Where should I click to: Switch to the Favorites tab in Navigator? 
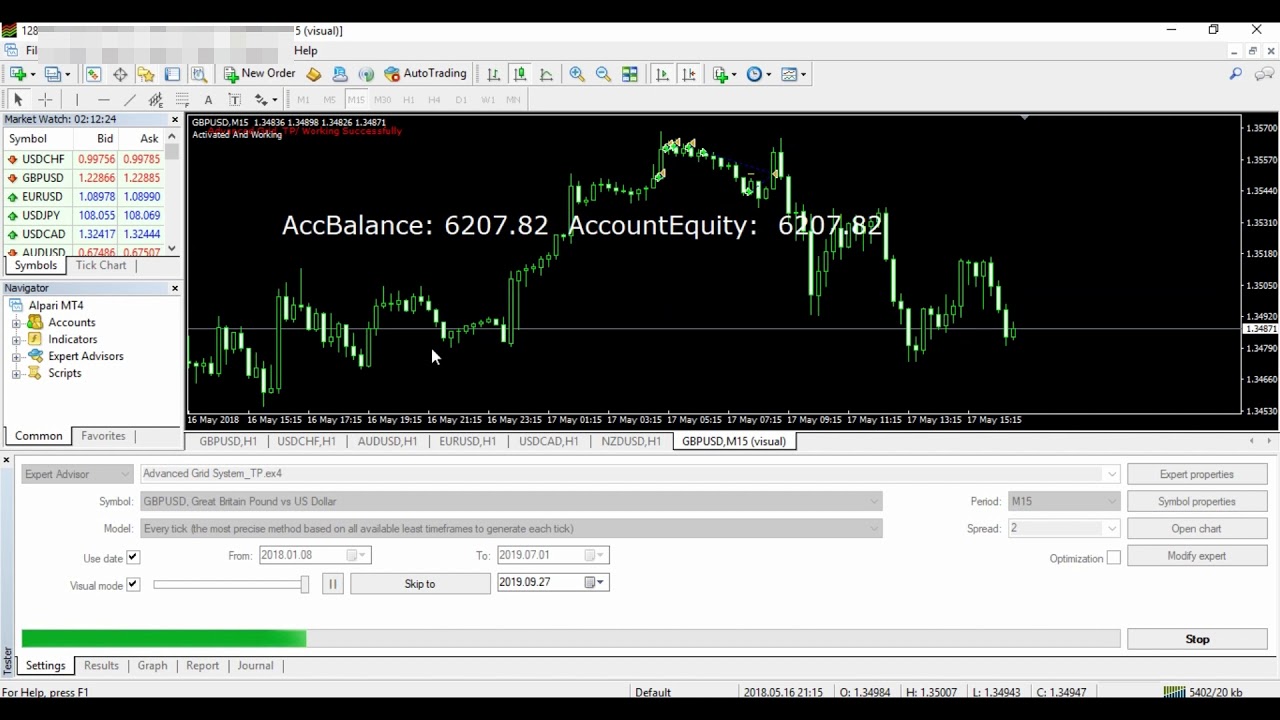coord(103,436)
